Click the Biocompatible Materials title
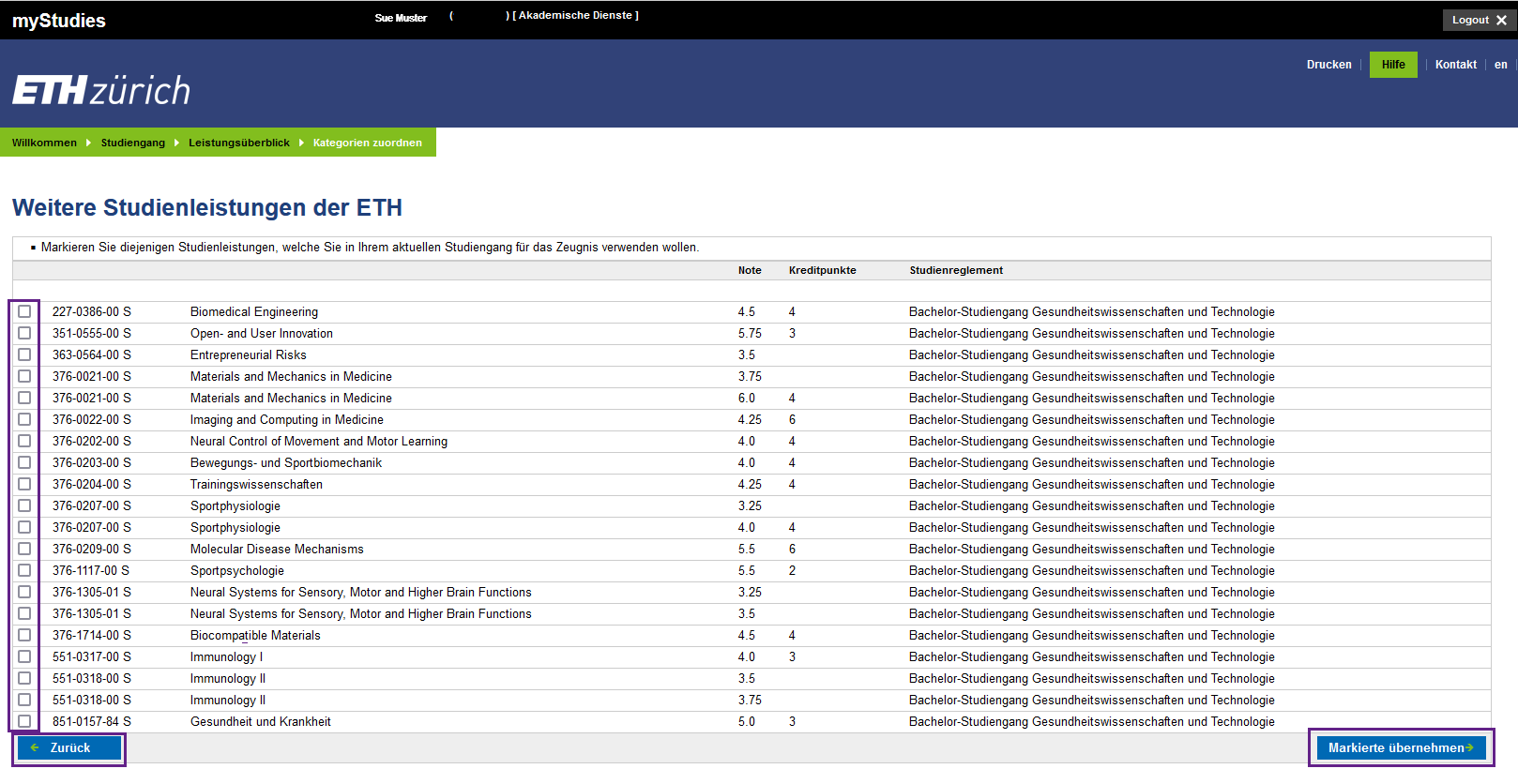 (255, 635)
